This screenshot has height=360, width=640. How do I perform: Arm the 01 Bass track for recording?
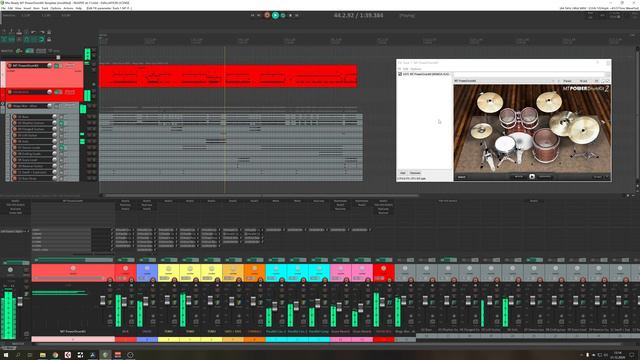(x=15, y=117)
